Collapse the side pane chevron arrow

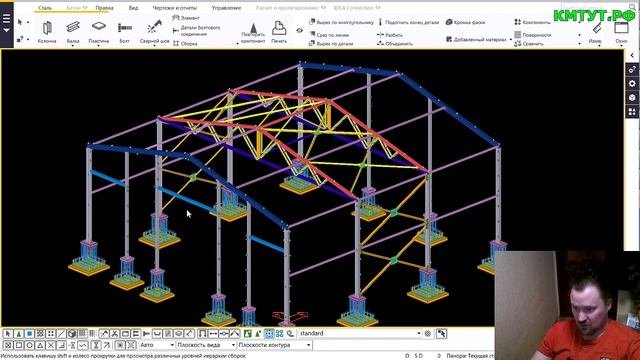tap(632, 56)
